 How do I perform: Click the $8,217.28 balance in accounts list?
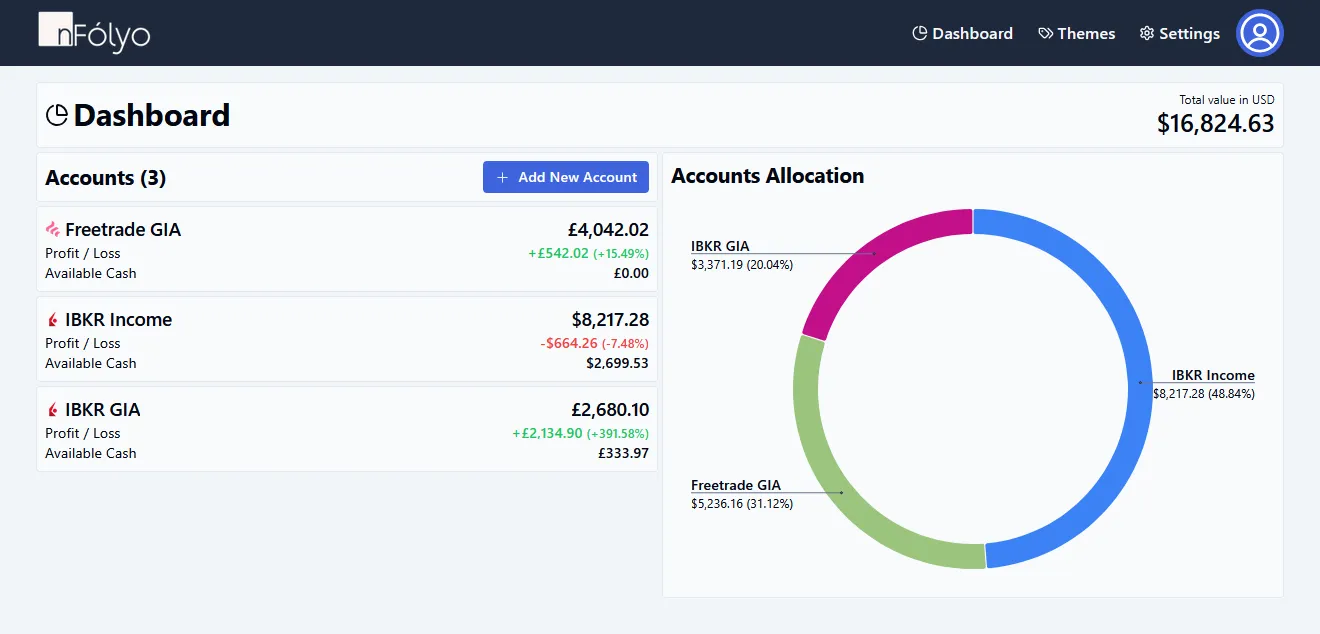610,320
